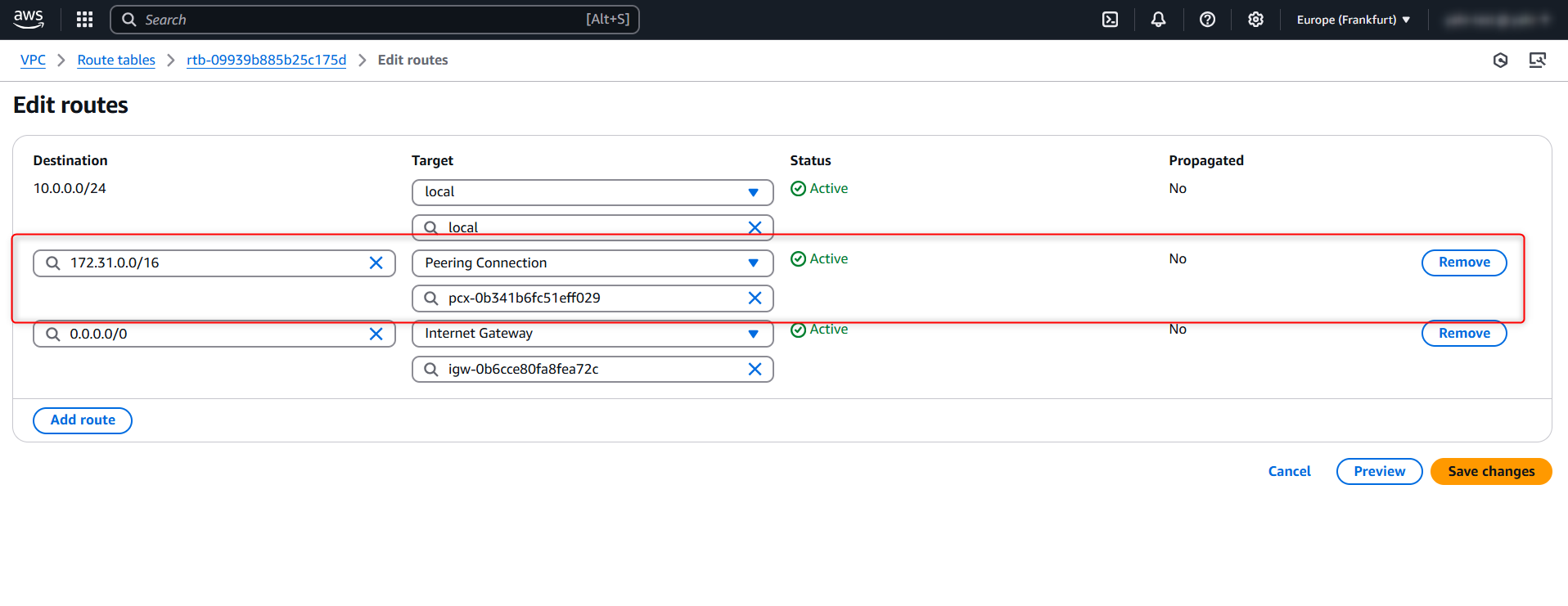Open the AWS services grid menu
This screenshot has height=606, width=1568.
84,20
